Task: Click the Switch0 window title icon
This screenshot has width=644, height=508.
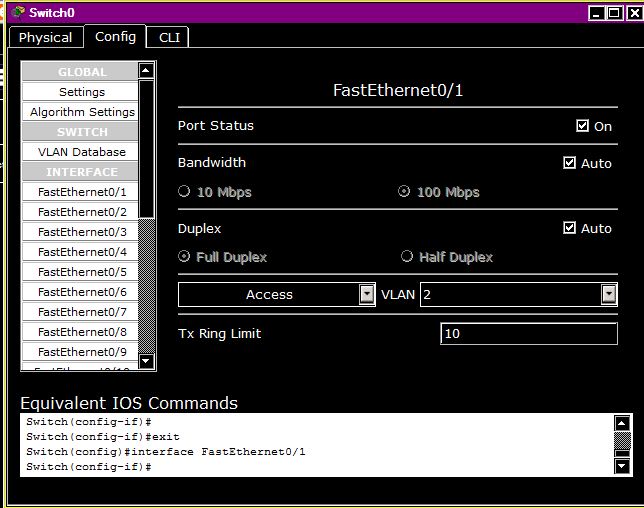Action: click(x=18, y=12)
